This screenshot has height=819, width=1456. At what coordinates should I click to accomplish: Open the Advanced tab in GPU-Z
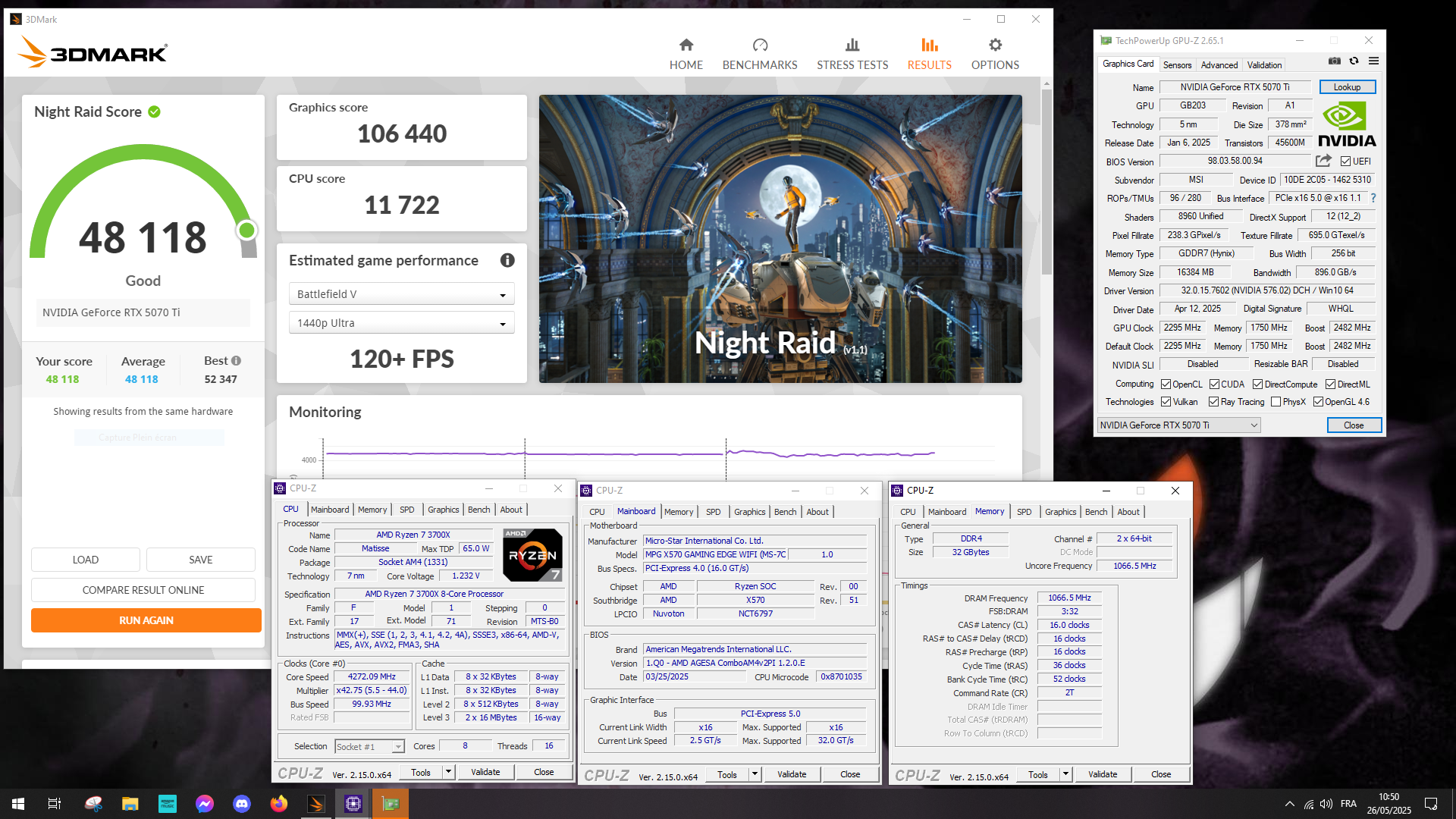tap(1219, 65)
